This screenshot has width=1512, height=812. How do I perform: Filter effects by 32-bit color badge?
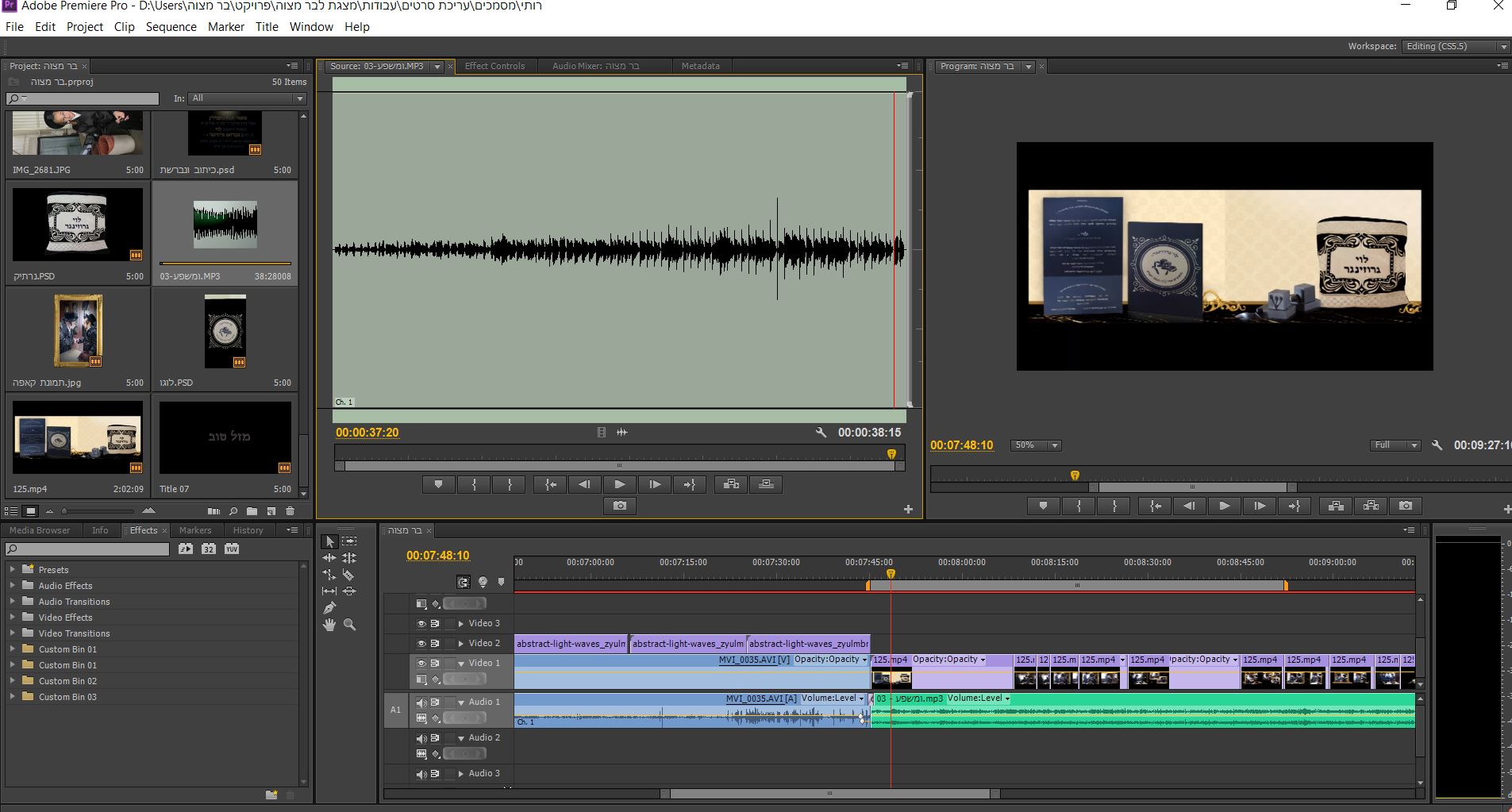(208, 548)
